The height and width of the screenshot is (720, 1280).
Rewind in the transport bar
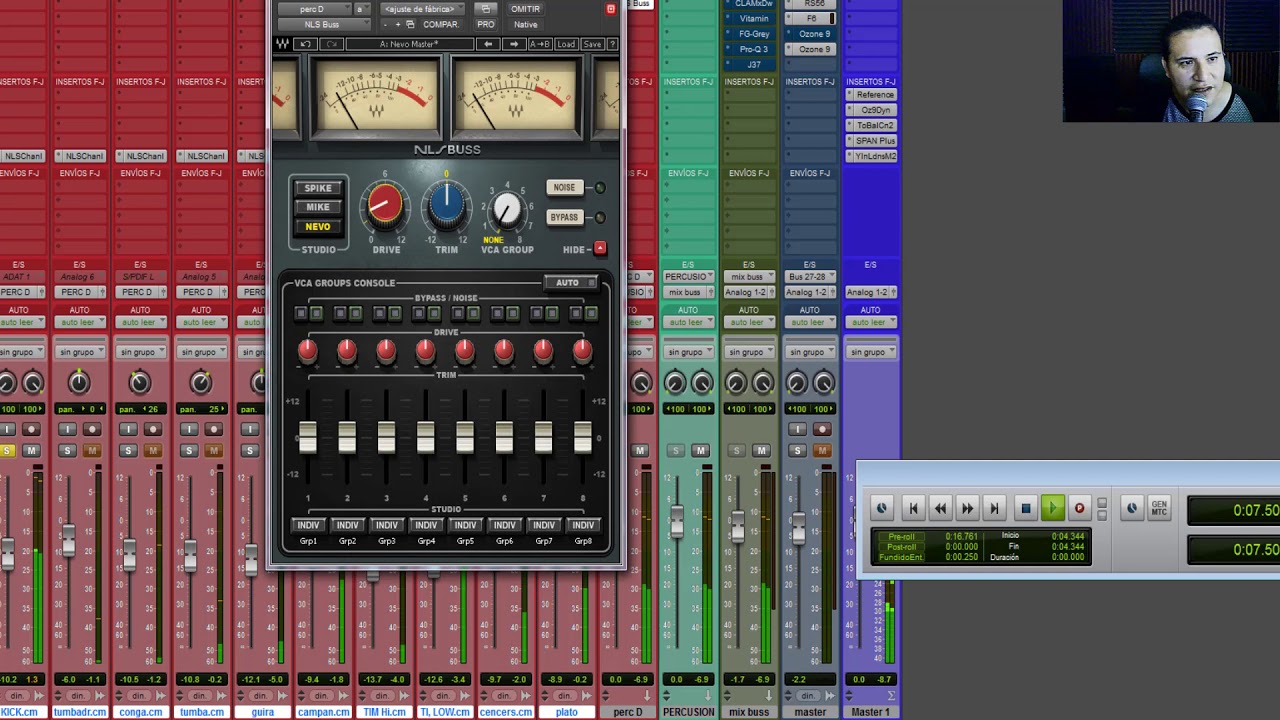click(x=940, y=508)
